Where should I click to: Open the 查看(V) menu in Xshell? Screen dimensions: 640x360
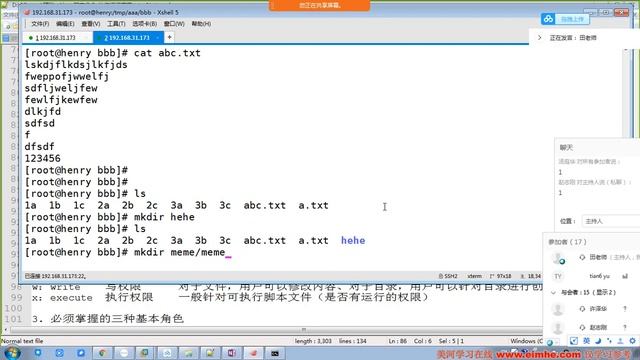pos(91,24)
